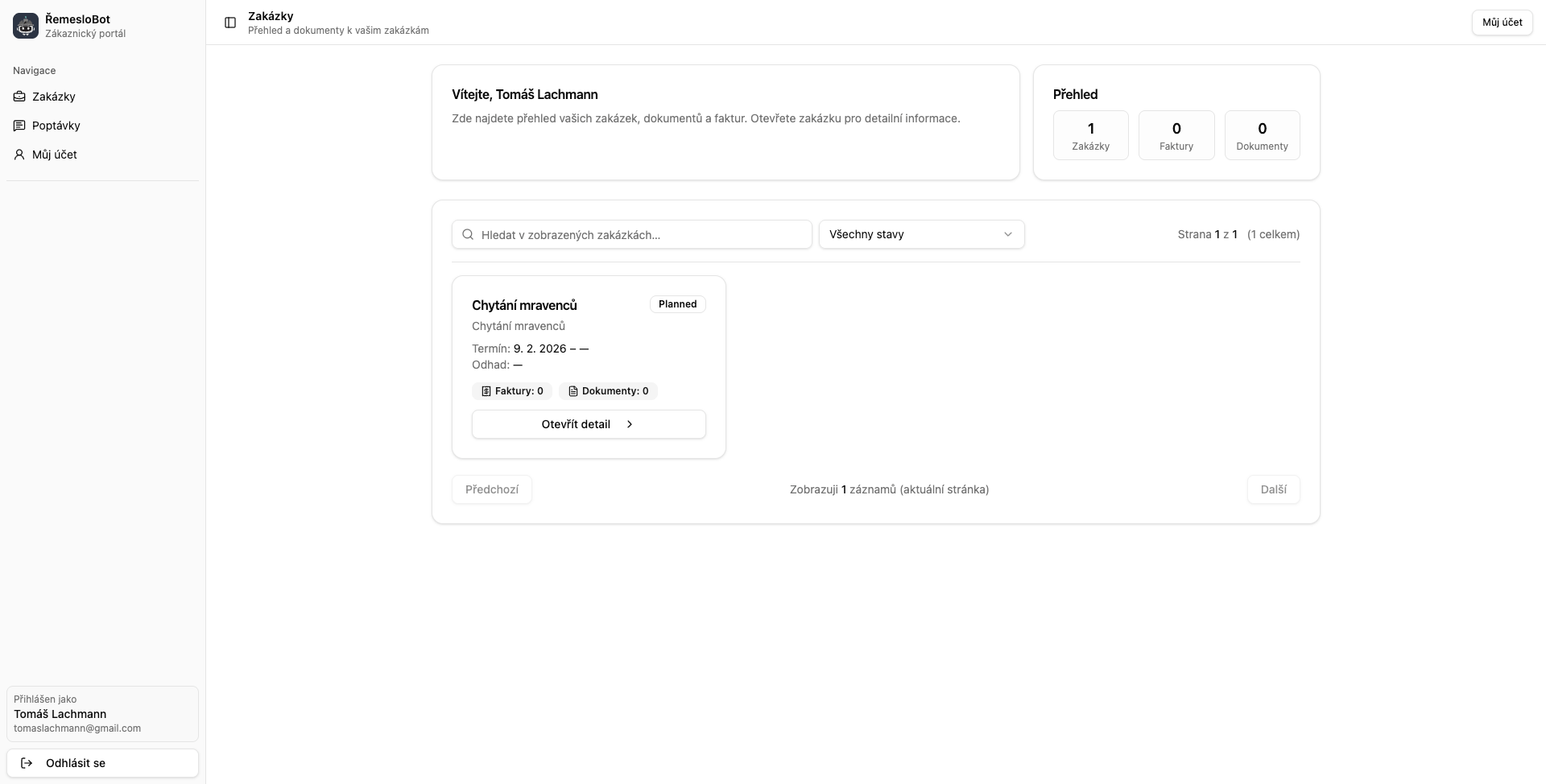Click the Zakázky count tile in Přehled
The height and width of the screenshot is (784, 1546).
click(1090, 135)
